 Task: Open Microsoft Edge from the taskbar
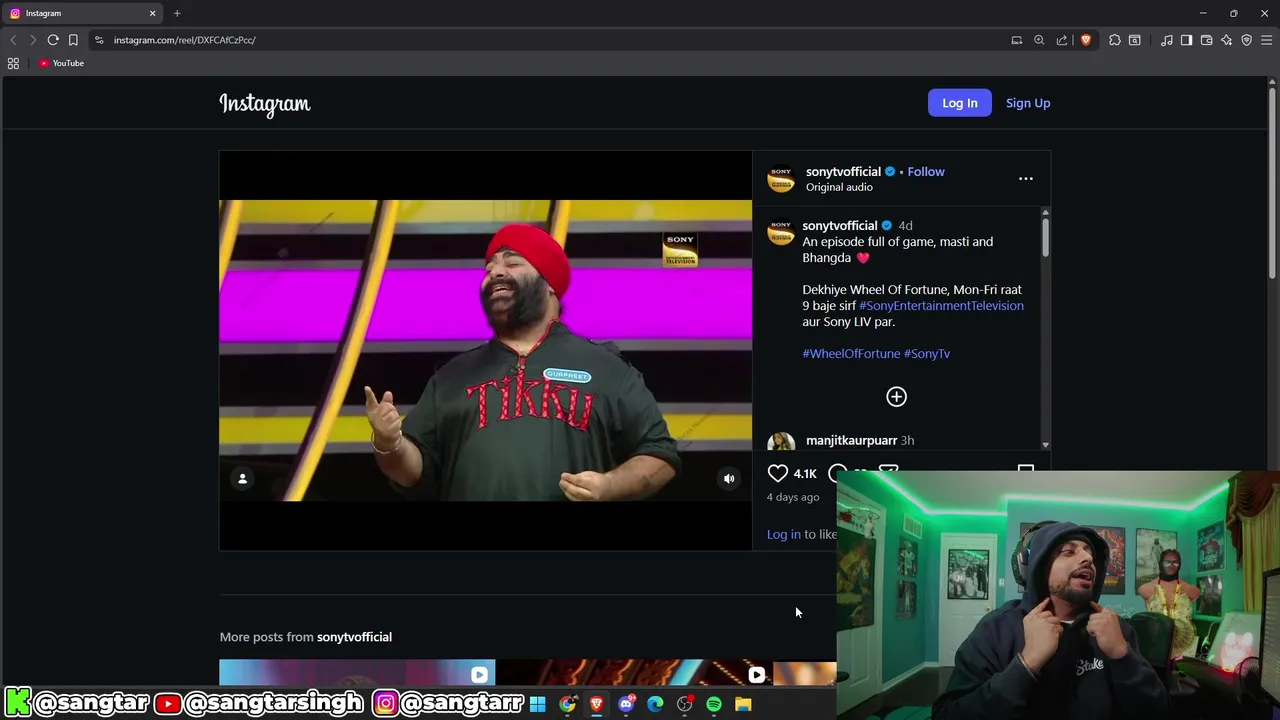pos(655,704)
